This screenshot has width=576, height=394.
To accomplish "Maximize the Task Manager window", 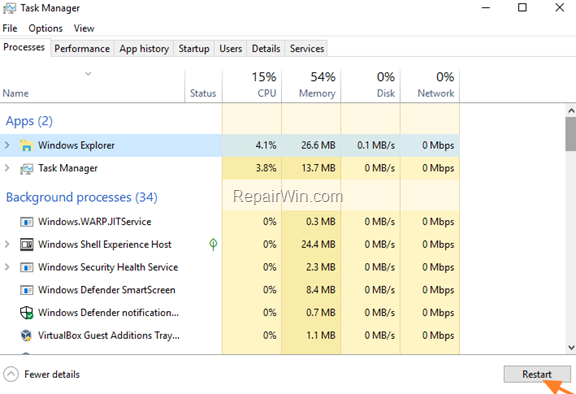I will 522,7.
